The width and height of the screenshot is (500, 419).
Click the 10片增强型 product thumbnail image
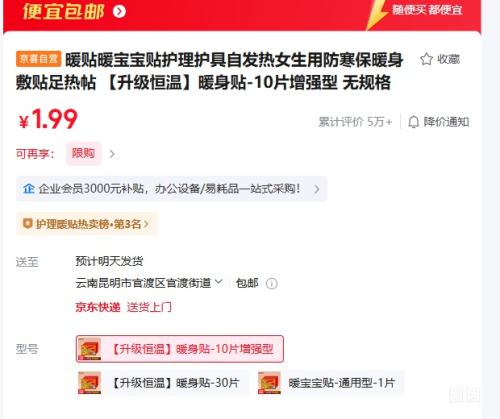coord(89,349)
